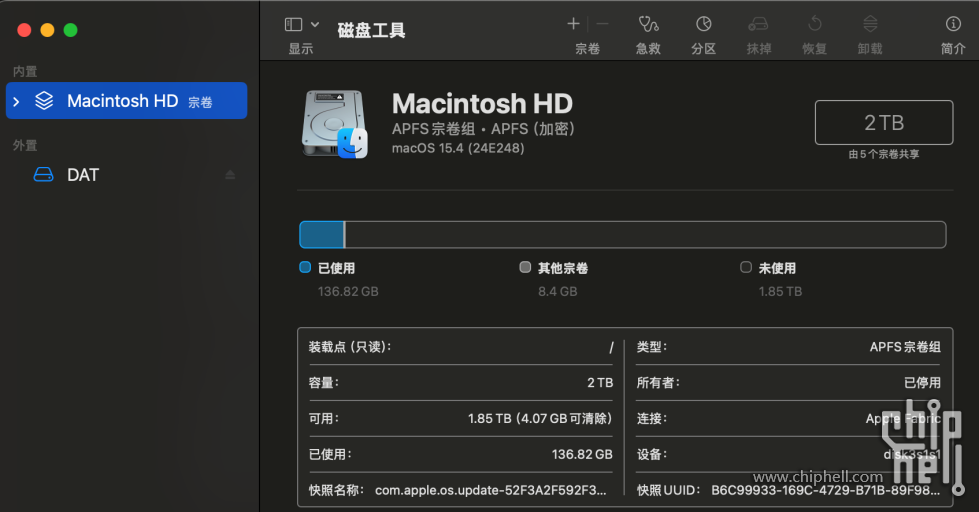Click the 所有者 已停用 row
The height and width of the screenshot is (512, 979).
[x=789, y=383]
